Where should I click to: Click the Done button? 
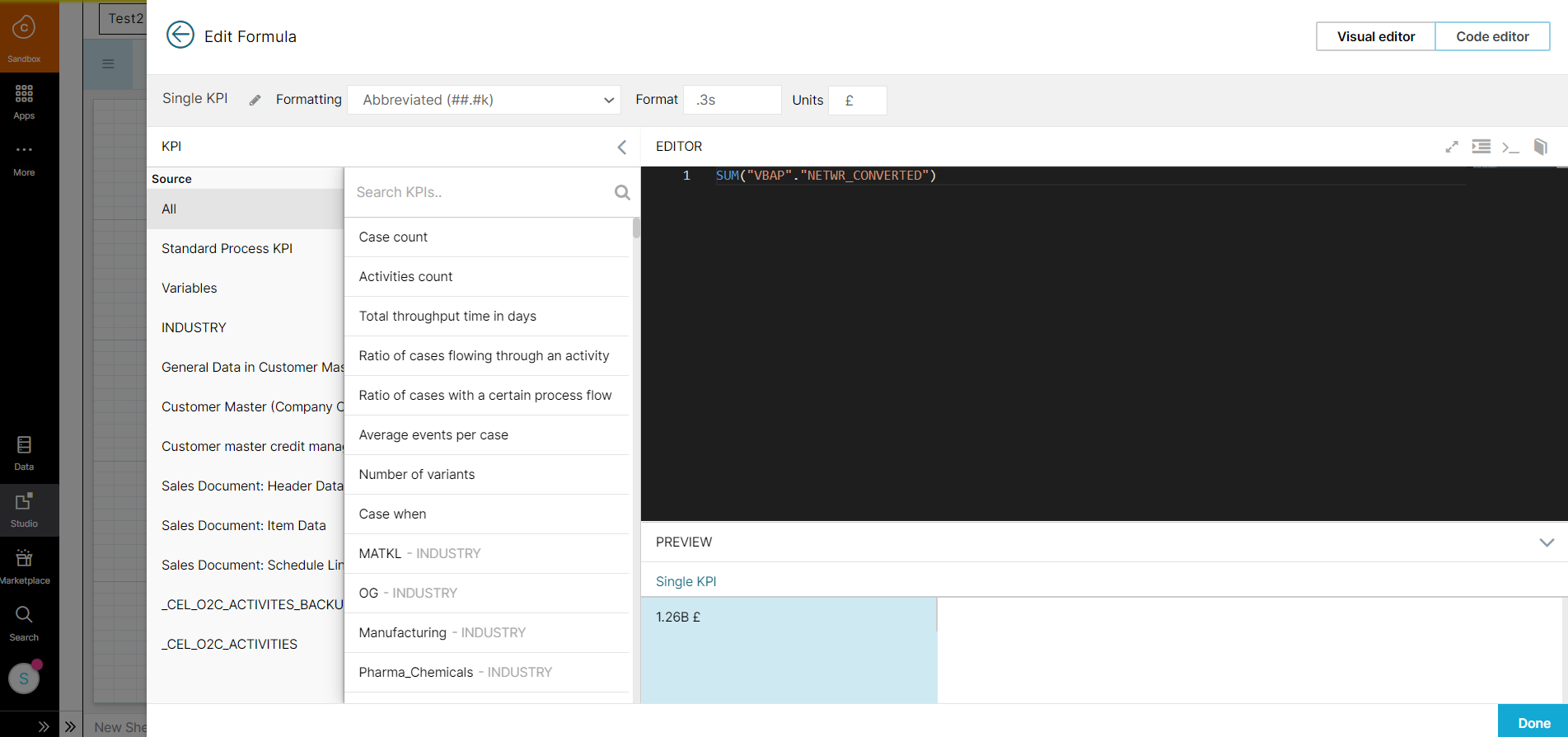(1533, 721)
